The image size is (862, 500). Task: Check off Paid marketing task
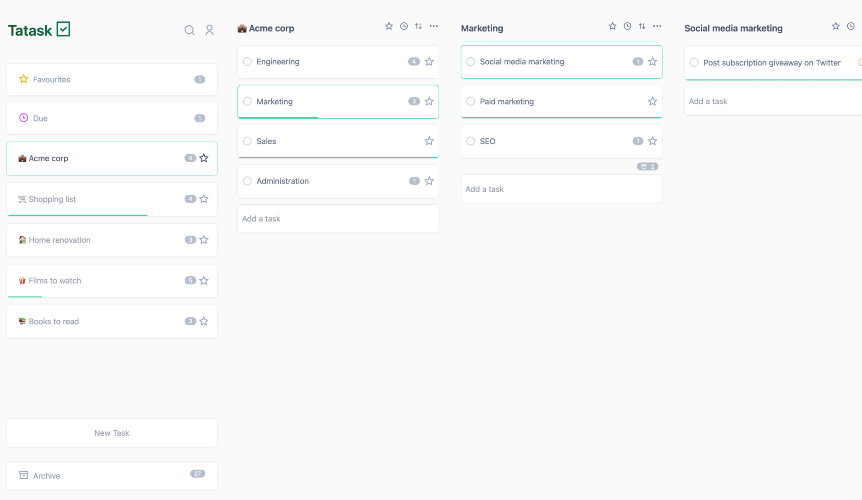pyautogui.click(x=471, y=101)
